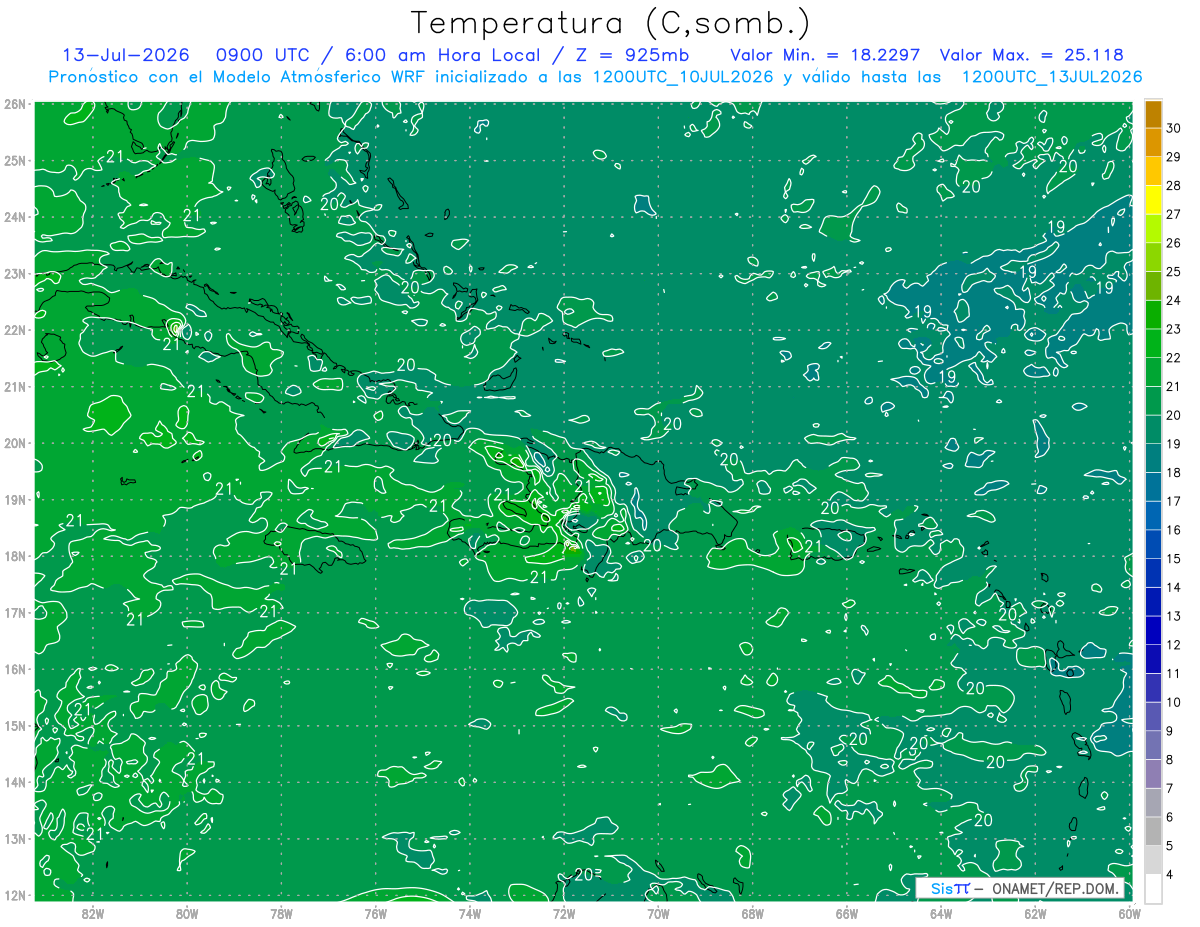This screenshot has height=927, width=1200.
Task: Click latitude axis label "22N"
Action: pyautogui.click(x=15, y=330)
